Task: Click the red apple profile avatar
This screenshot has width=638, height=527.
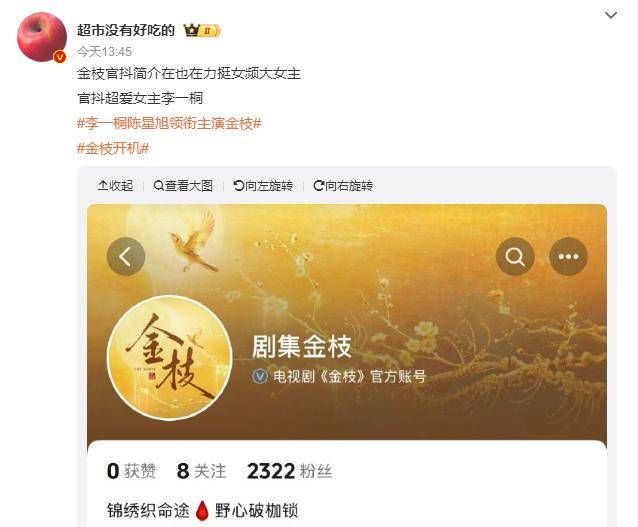Action: pos(42,37)
